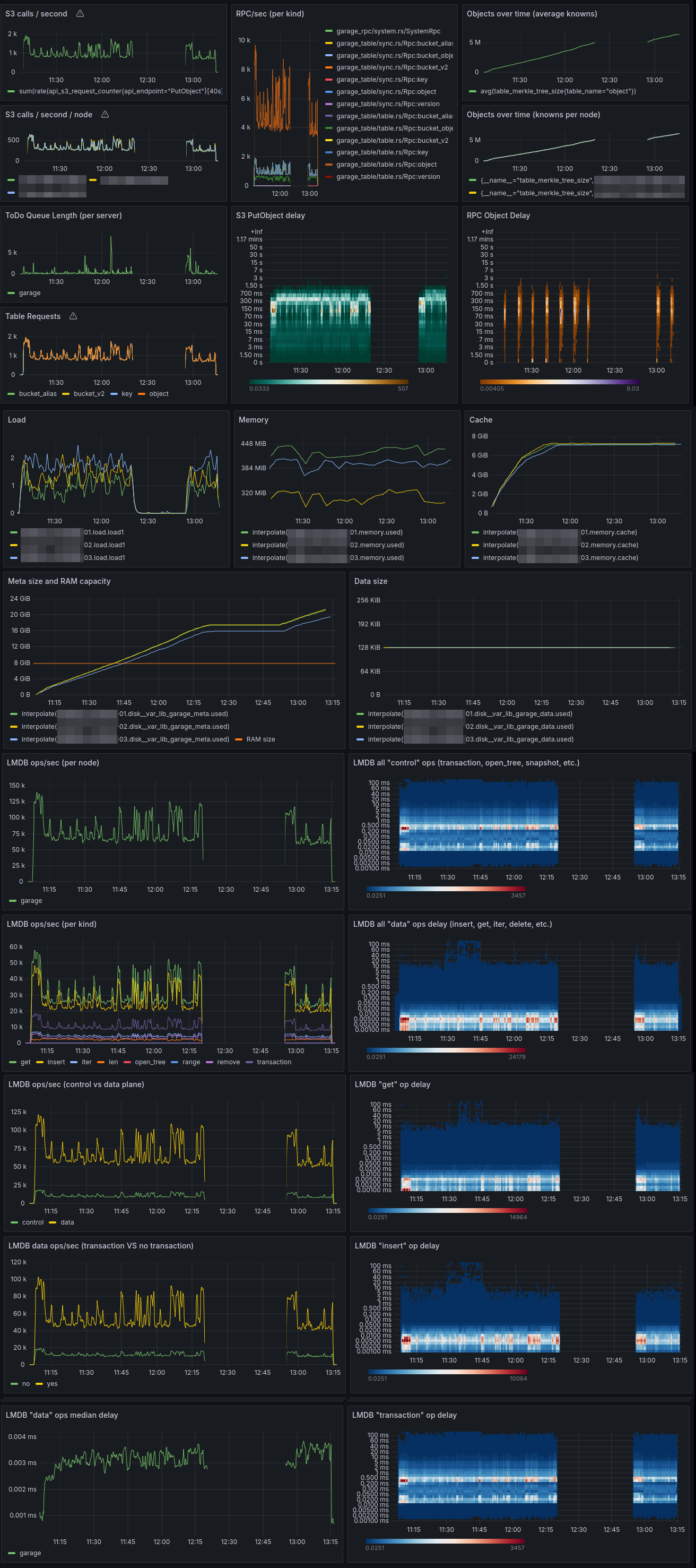Click '01.disk__var_lib_garage_meta.used' legend entry
This screenshot has height=1568, width=696.
point(125,713)
